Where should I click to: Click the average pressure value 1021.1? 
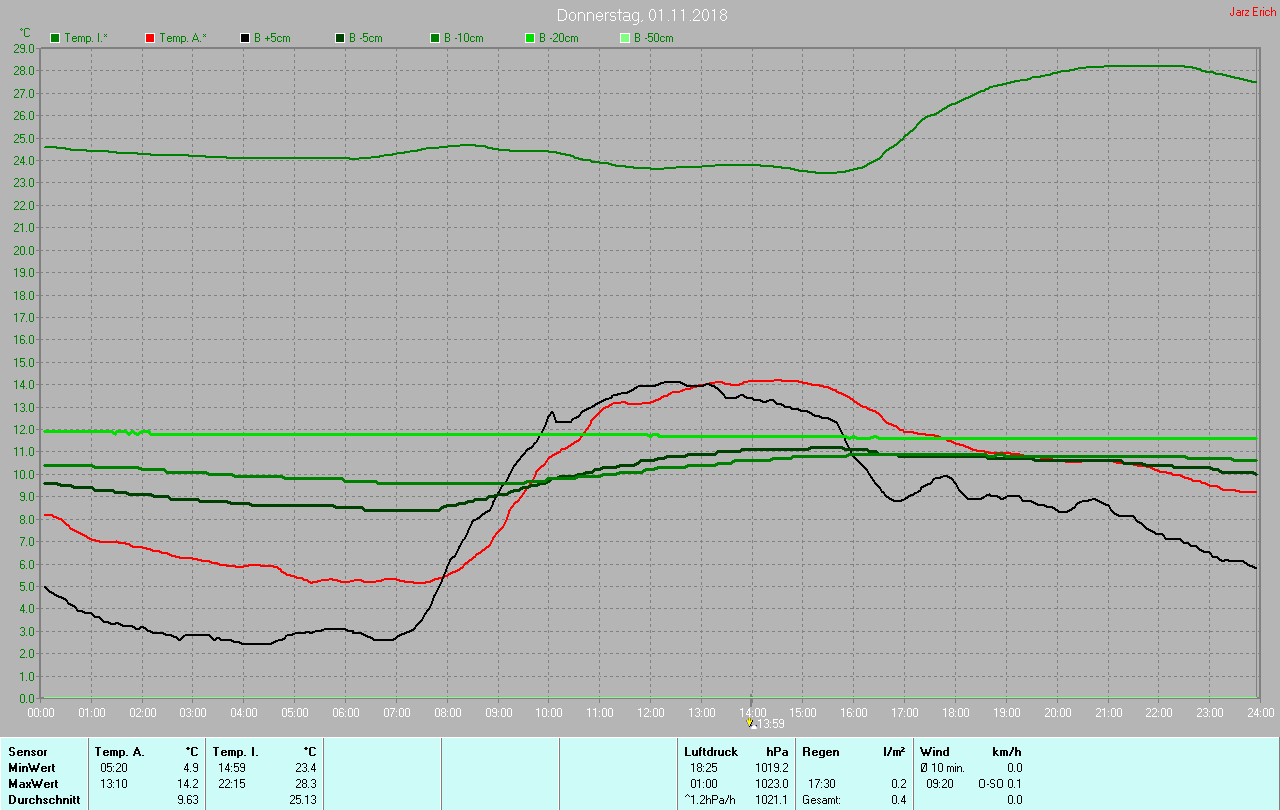coord(771,800)
